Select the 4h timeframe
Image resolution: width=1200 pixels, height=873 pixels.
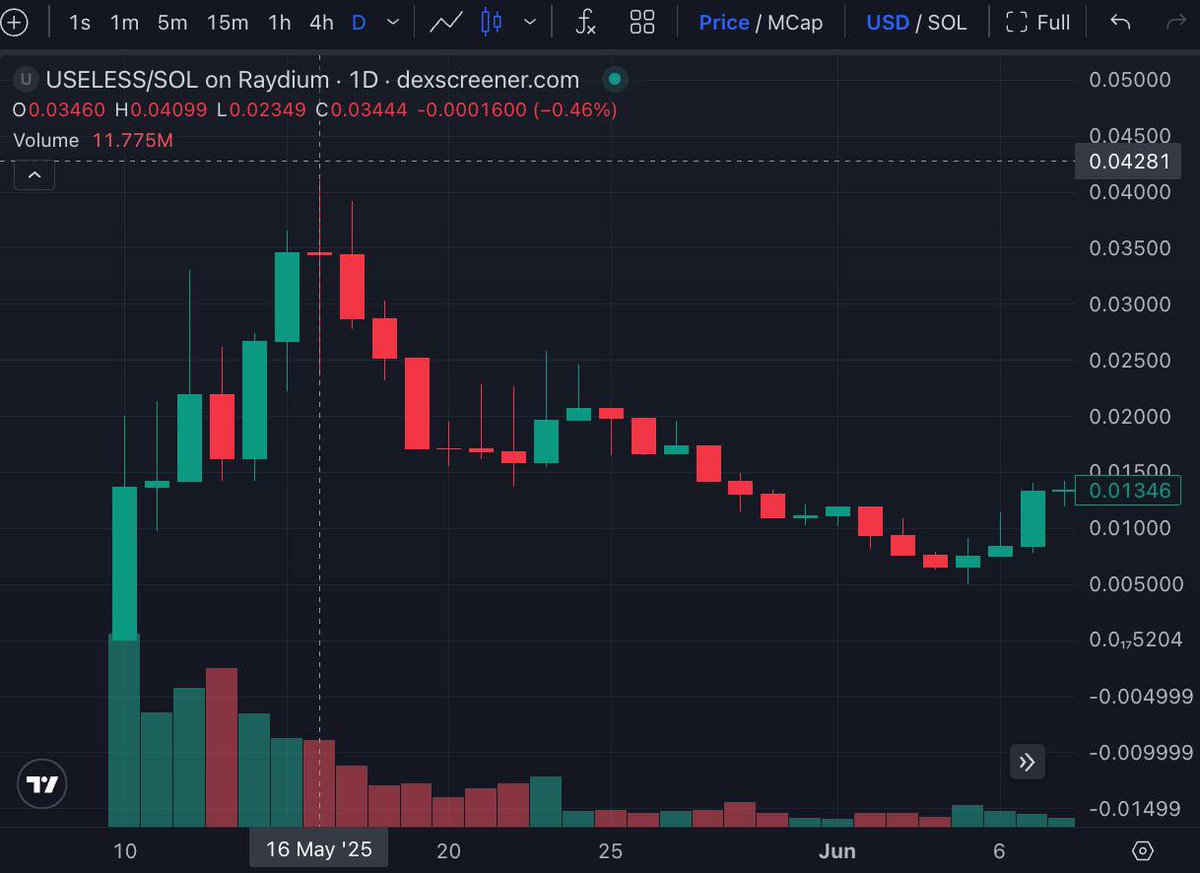(321, 22)
